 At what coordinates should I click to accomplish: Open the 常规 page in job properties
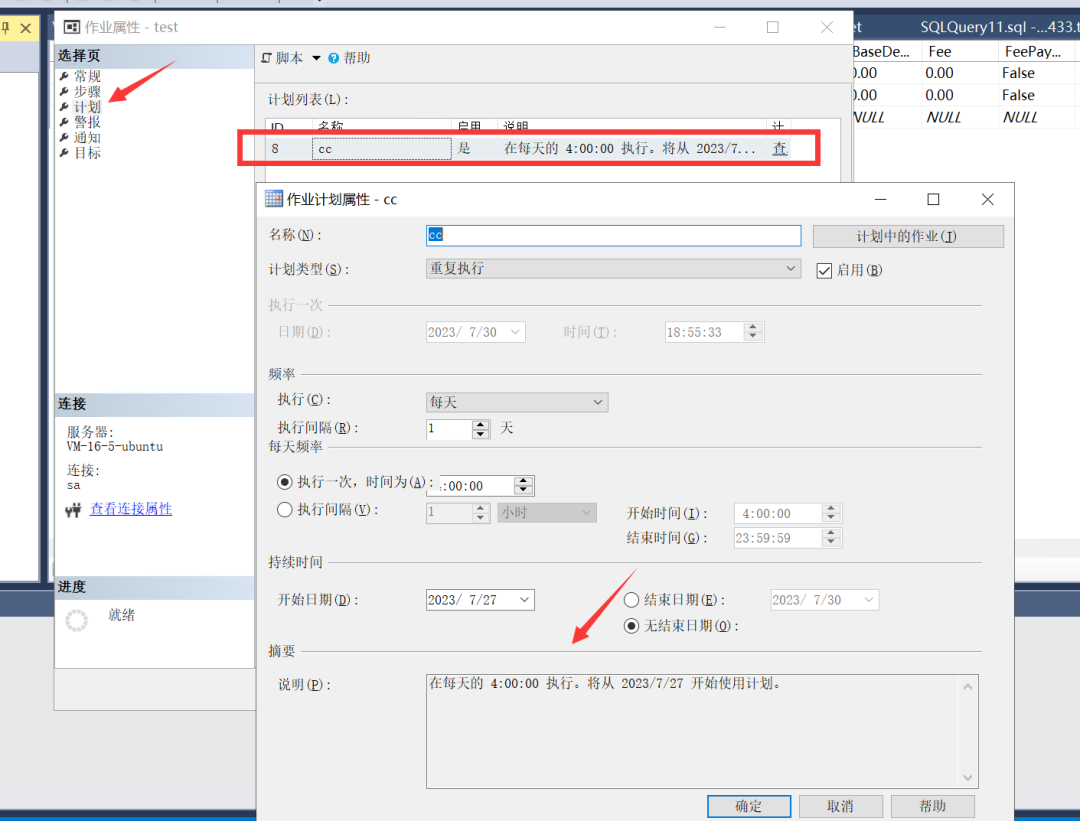[x=87, y=76]
